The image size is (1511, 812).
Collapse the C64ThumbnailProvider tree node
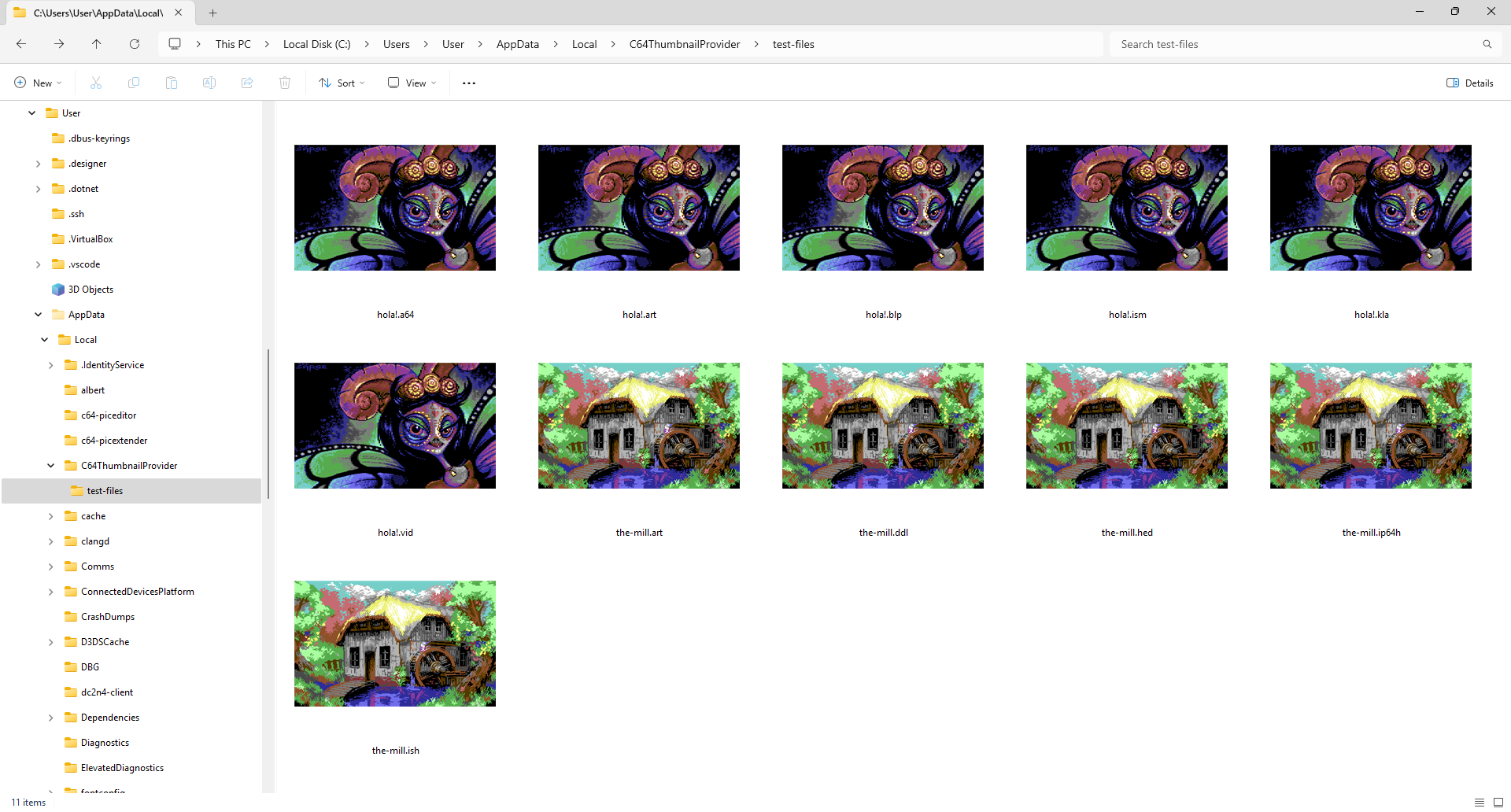(50, 466)
